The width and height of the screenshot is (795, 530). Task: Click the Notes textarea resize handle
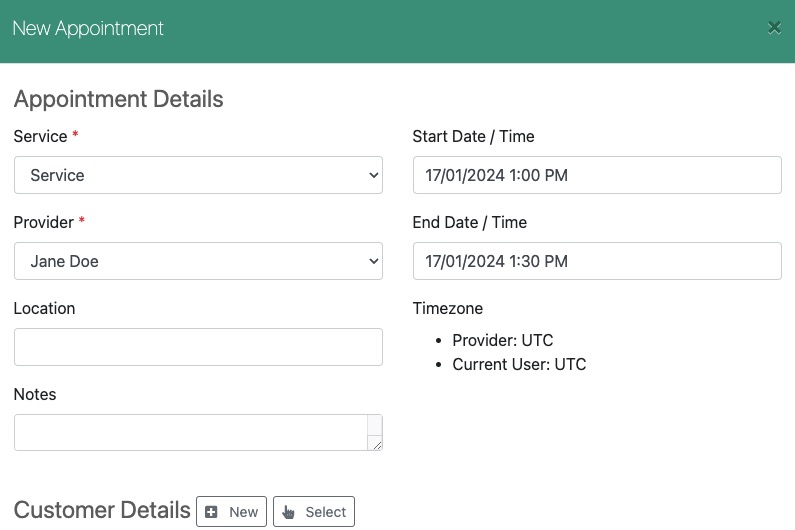click(377, 445)
